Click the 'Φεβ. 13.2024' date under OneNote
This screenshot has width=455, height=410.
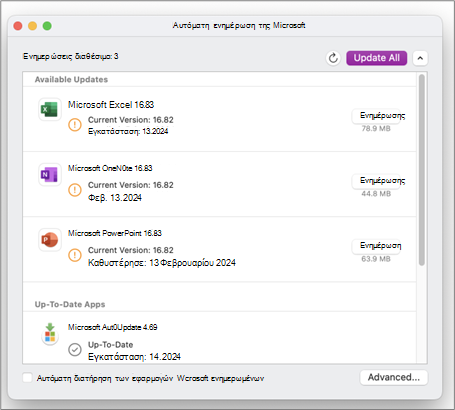[x=115, y=198]
